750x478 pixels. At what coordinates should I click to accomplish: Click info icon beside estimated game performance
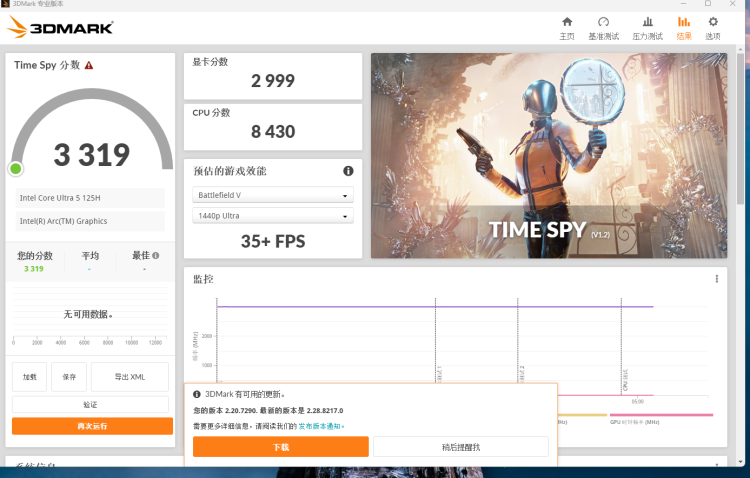coord(348,171)
